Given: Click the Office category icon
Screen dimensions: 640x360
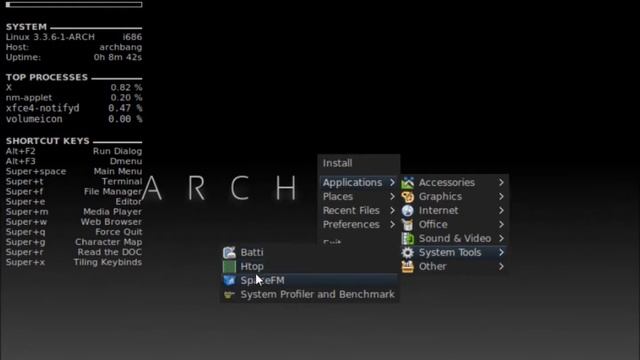Looking at the screenshot, I should coord(407,224).
